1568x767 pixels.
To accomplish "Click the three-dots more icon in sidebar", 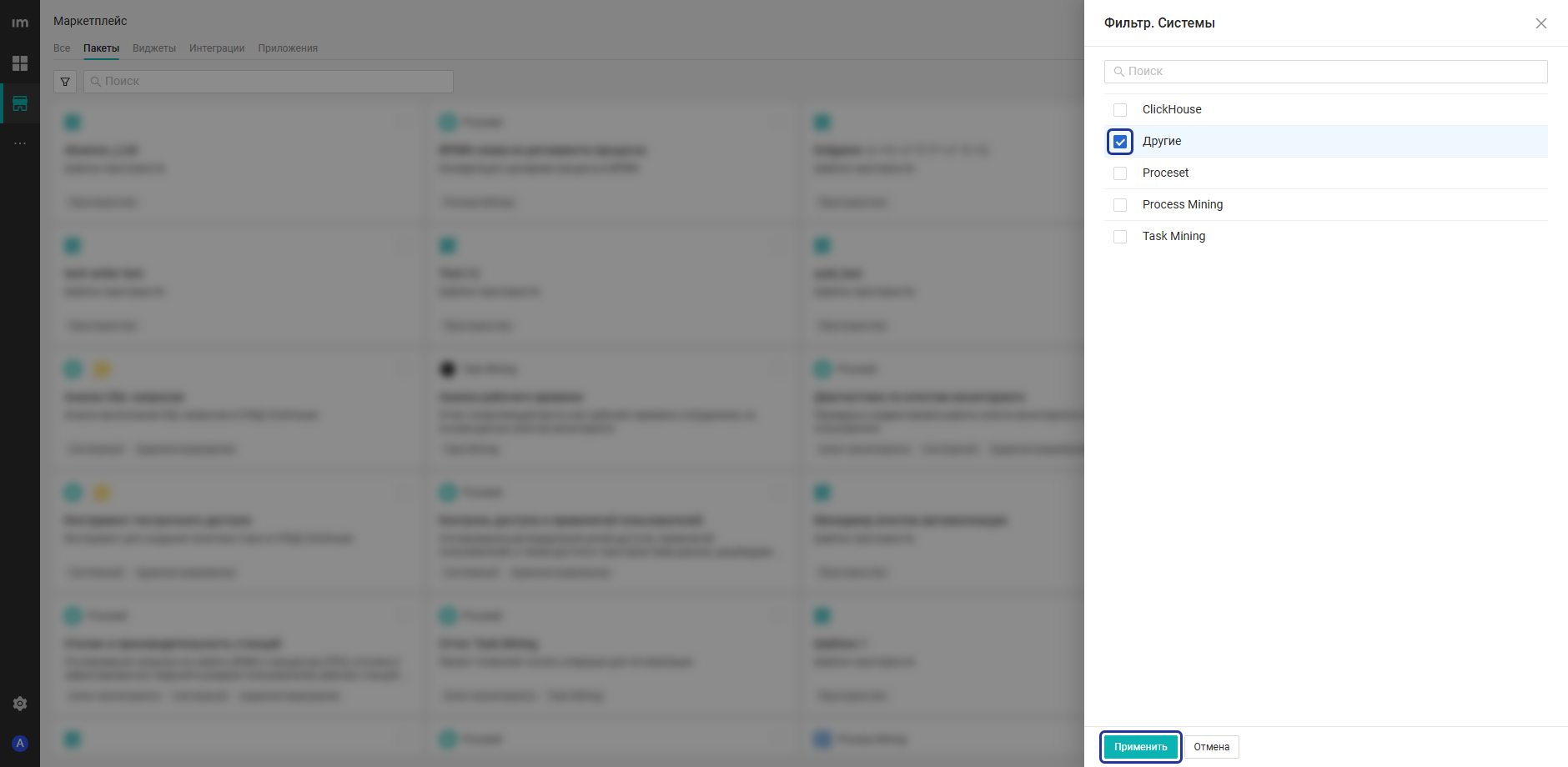I will point(20,143).
